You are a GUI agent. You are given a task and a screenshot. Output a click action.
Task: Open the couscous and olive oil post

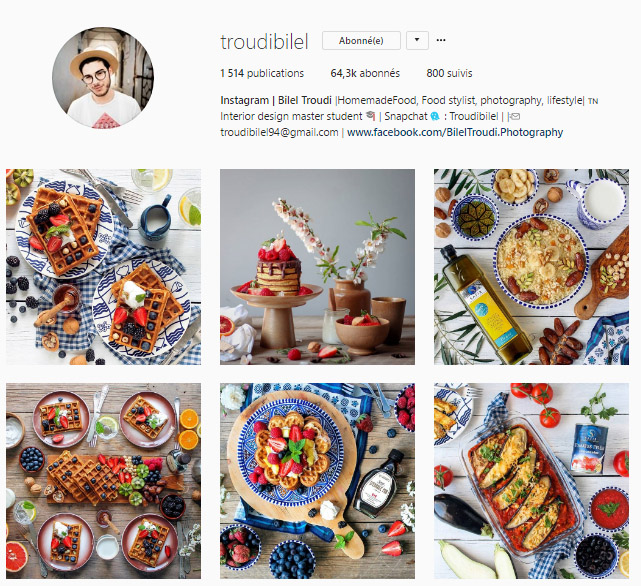coord(531,267)
